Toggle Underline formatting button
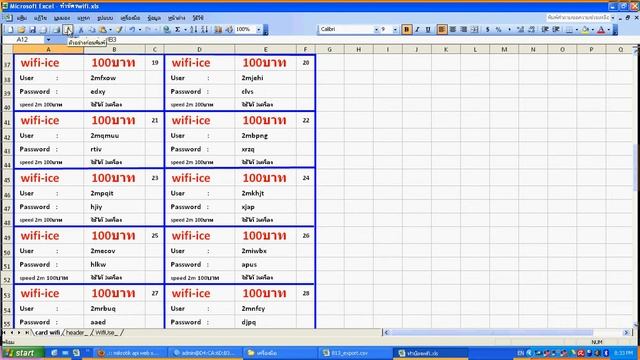Image resolution: width=640 pixels, height=360 pixels. (x=428, y=29)
